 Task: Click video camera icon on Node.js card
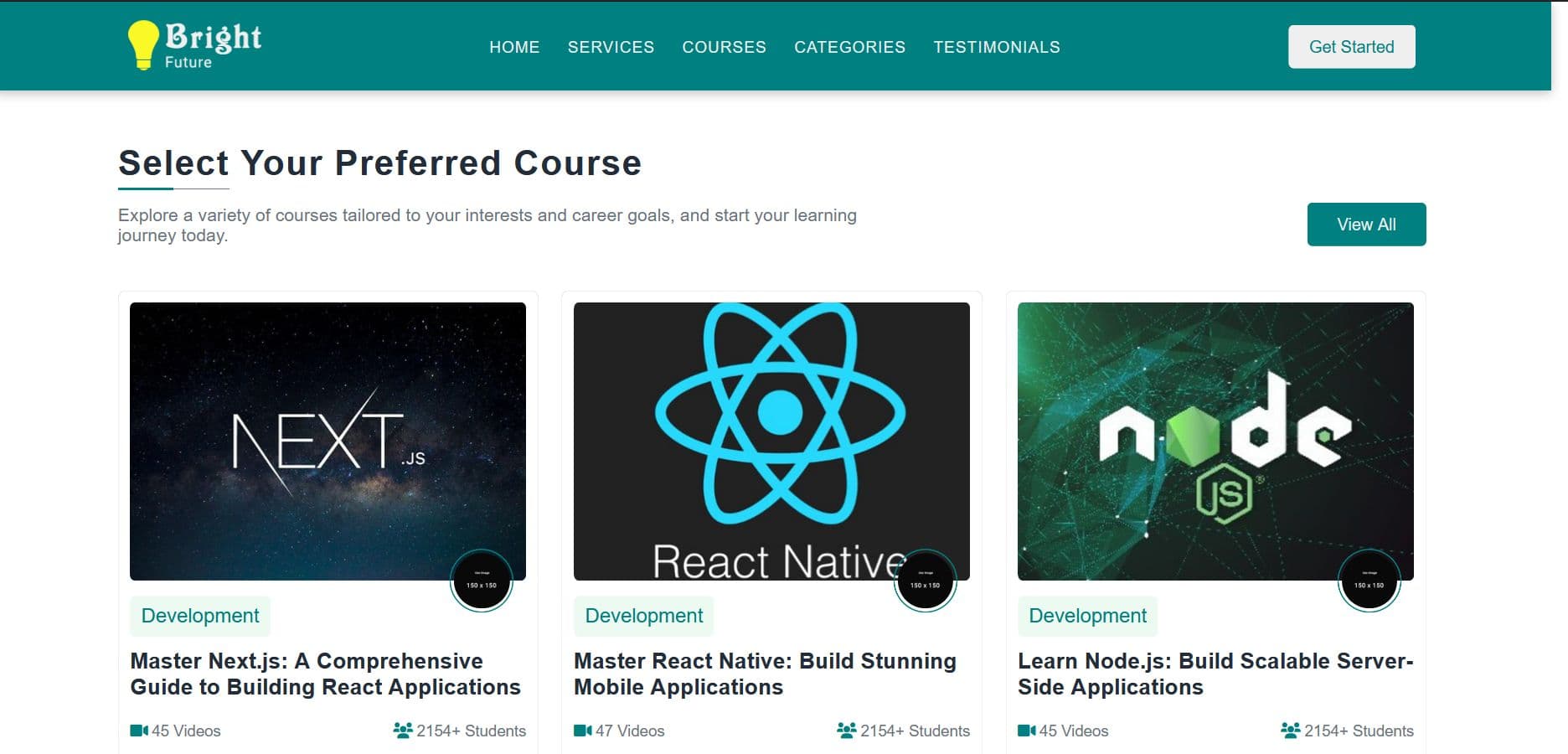(1027, 731)
